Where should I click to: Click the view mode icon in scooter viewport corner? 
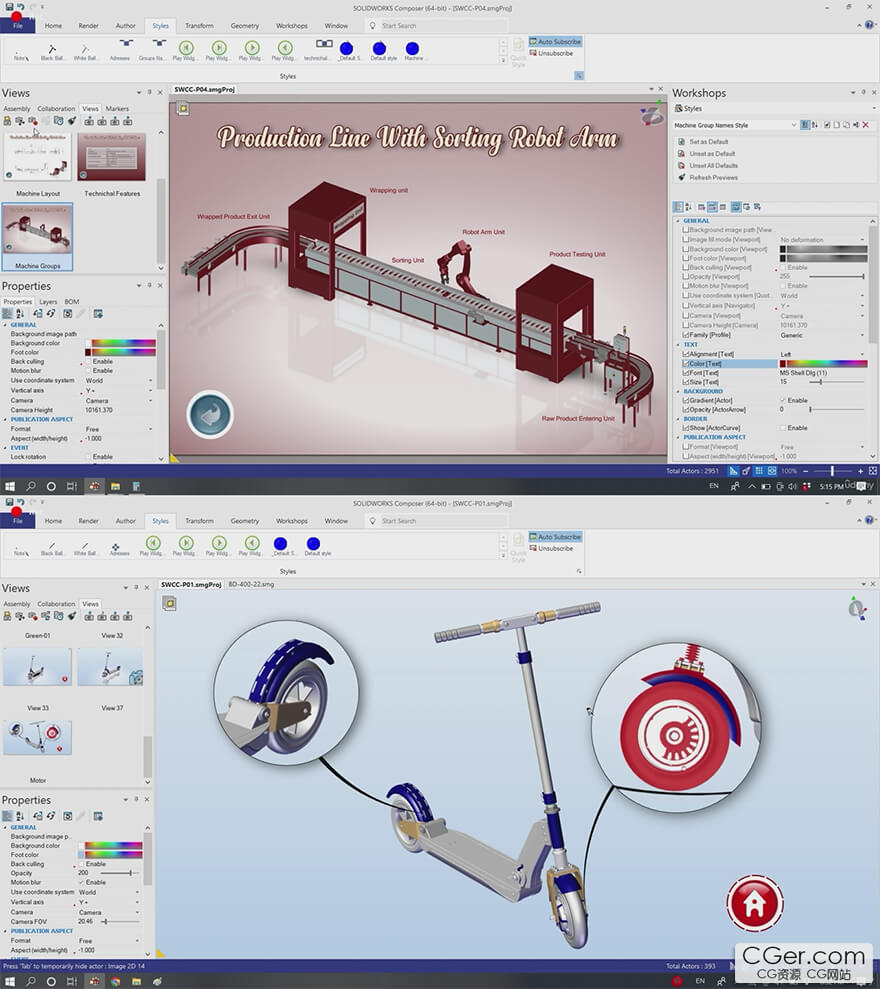coord(169,604)
